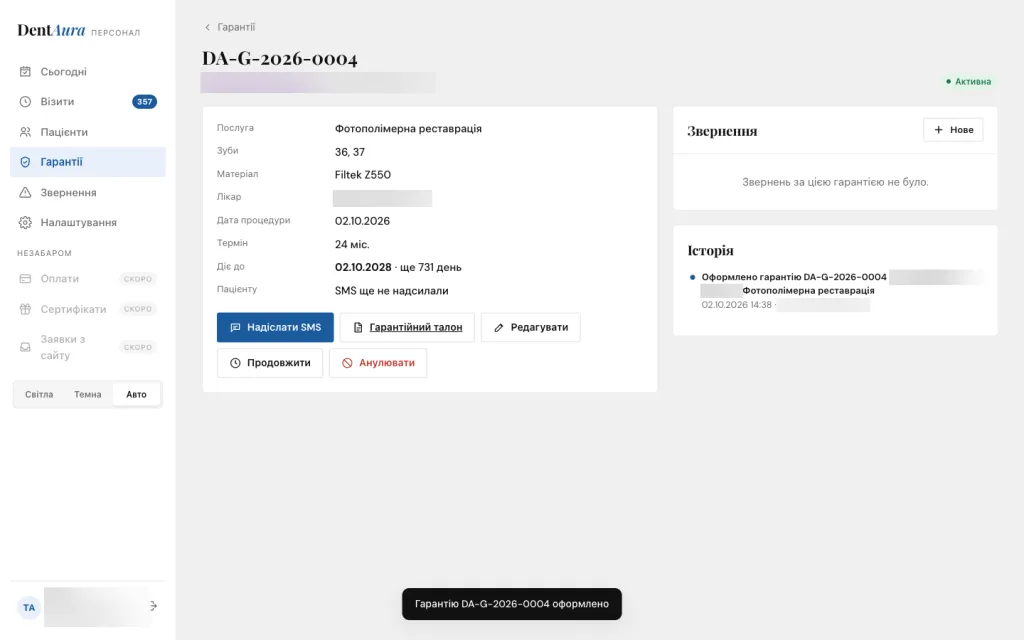Click the logout arrow icon at bottom of sidebar

coord(153,606)
